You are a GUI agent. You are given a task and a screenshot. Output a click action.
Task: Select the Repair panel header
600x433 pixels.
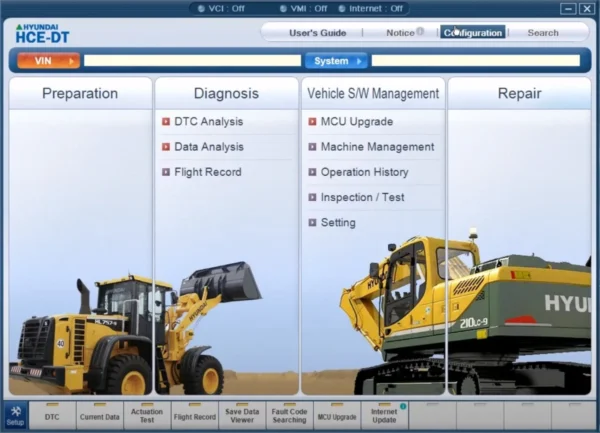click(519, 93)
